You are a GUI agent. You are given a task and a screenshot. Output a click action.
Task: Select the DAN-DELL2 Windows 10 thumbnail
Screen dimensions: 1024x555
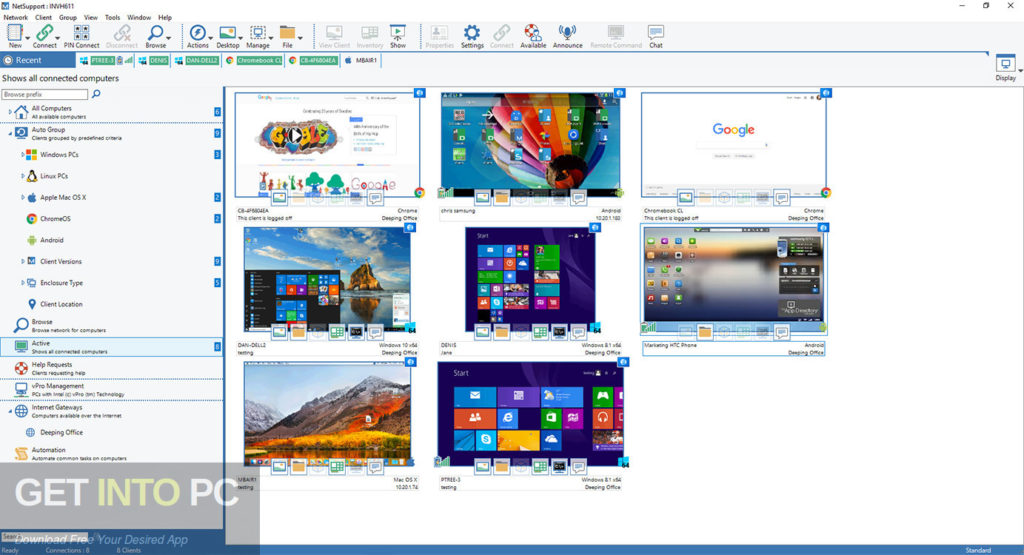327,279
